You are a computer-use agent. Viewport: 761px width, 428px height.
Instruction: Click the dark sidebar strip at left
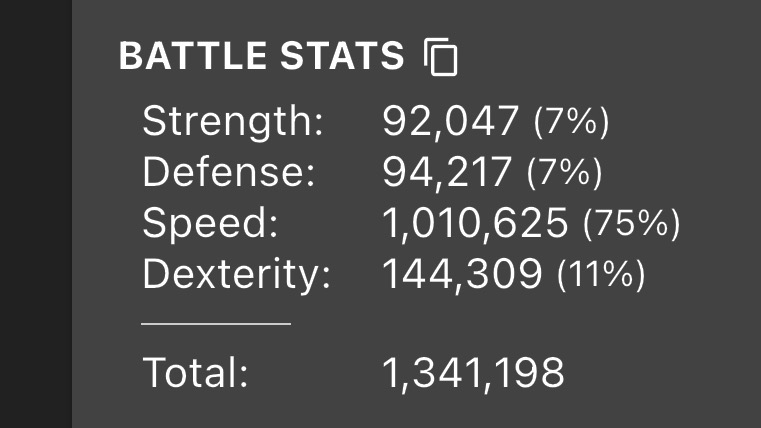(36, 214)
